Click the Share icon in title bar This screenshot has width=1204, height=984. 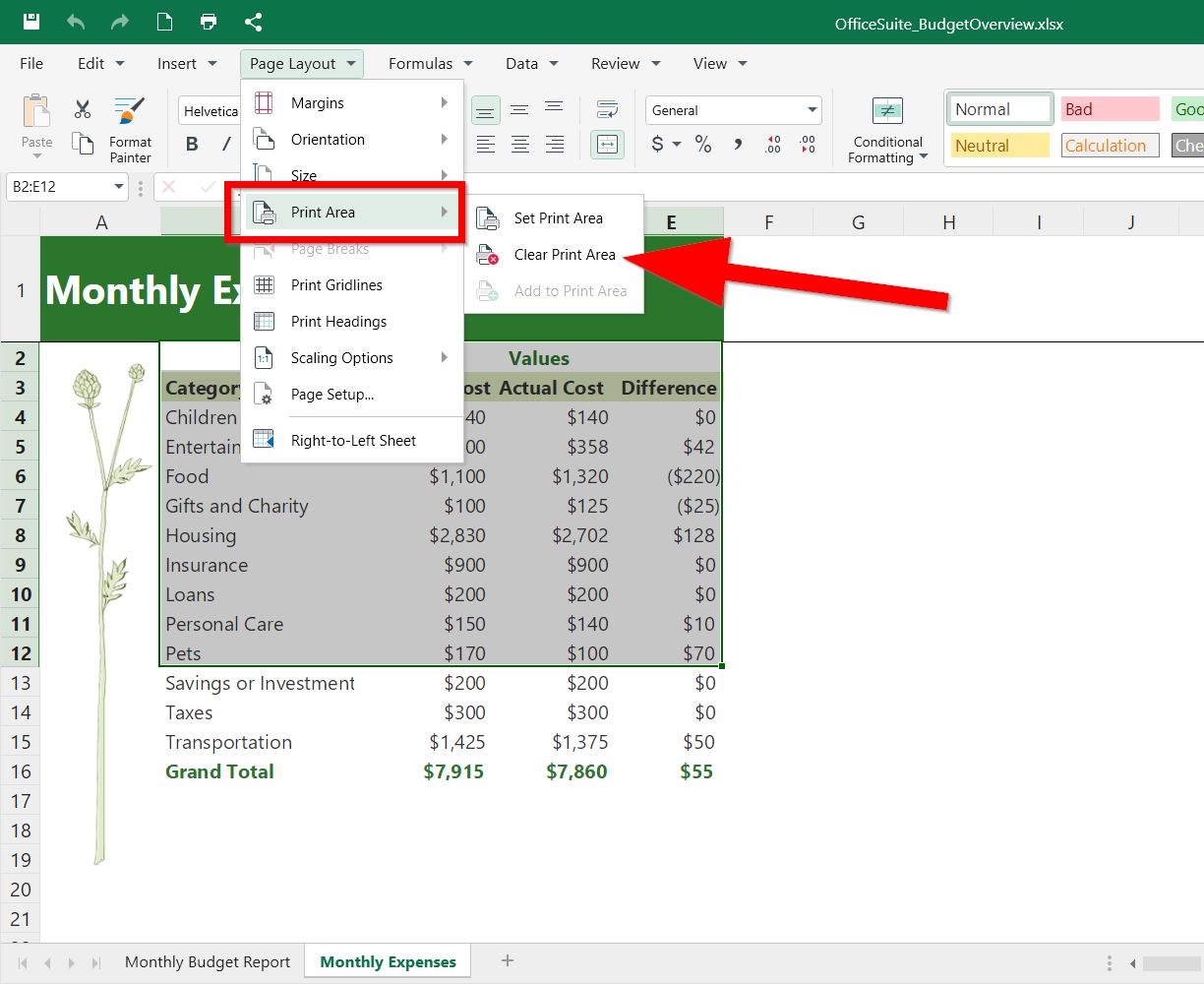click(253, 22)
